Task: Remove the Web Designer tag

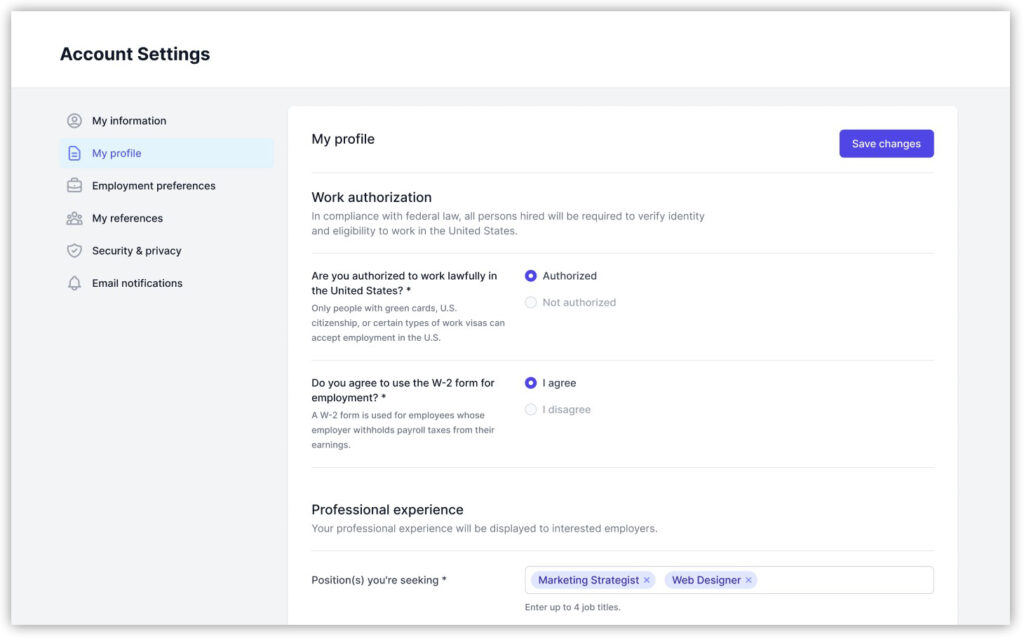Action: (x=748, y=580)
